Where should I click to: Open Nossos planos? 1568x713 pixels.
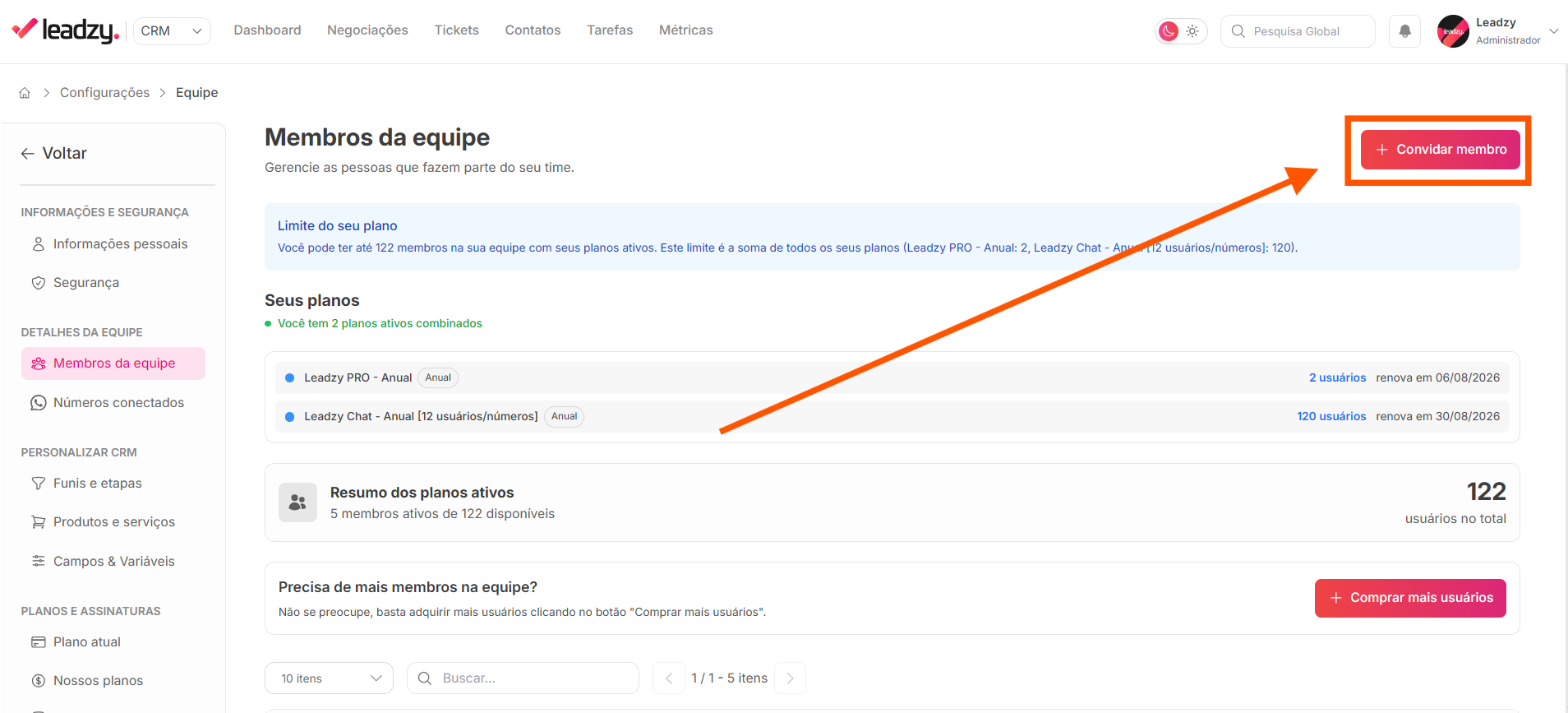113,681
